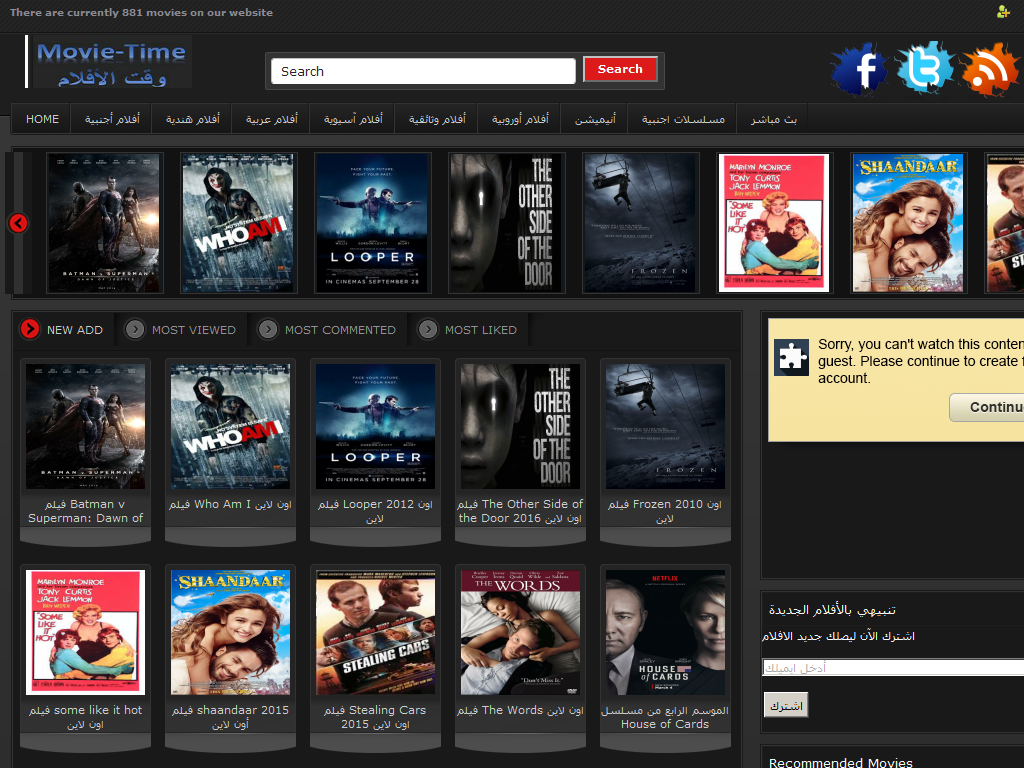Click the red arrow icon beside NEW ADD

30,329
